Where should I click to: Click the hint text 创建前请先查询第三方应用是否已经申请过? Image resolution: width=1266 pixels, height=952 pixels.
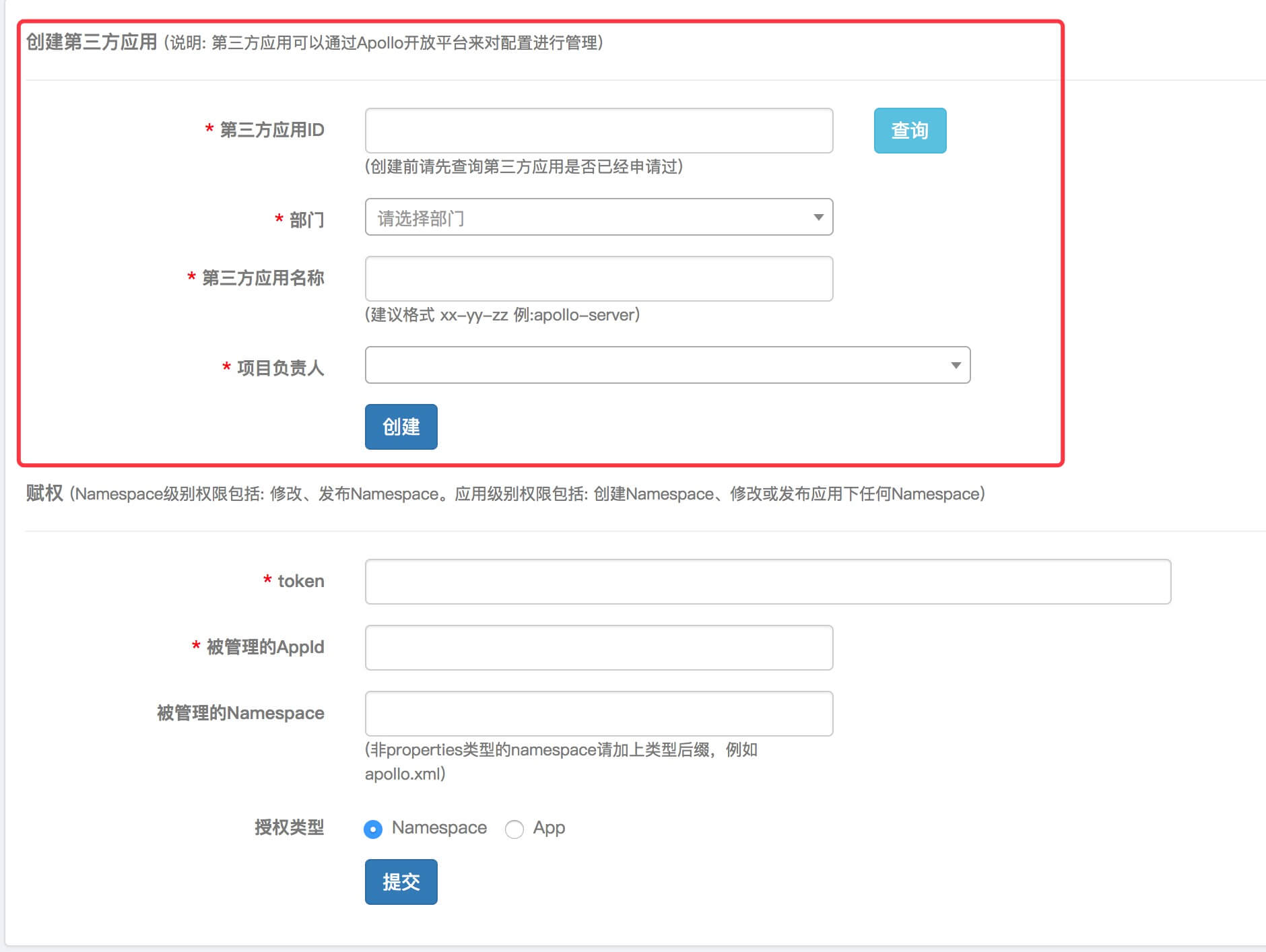coord(524,167)
